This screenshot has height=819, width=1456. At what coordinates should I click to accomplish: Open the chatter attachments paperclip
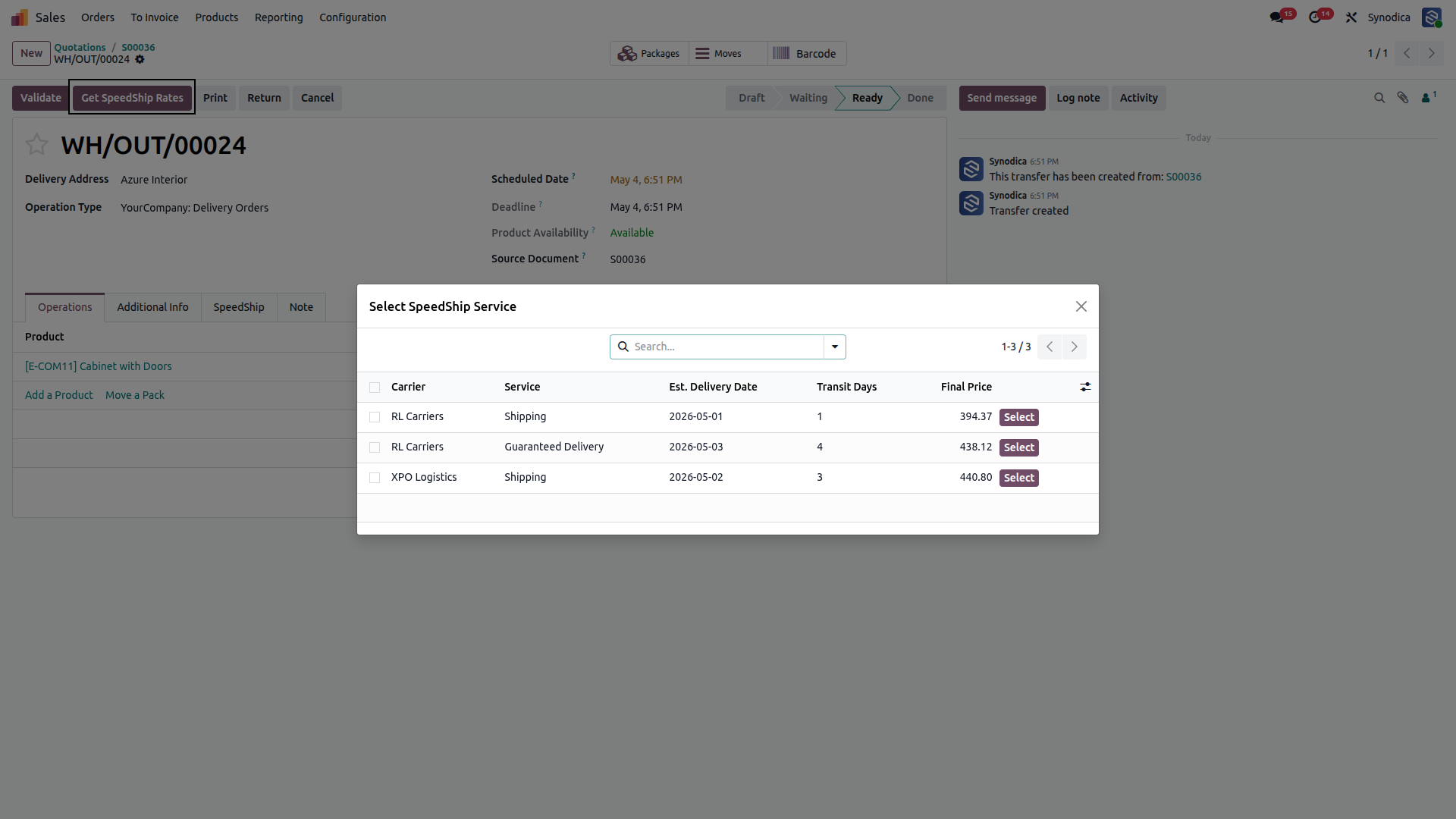click(1403, 98)
